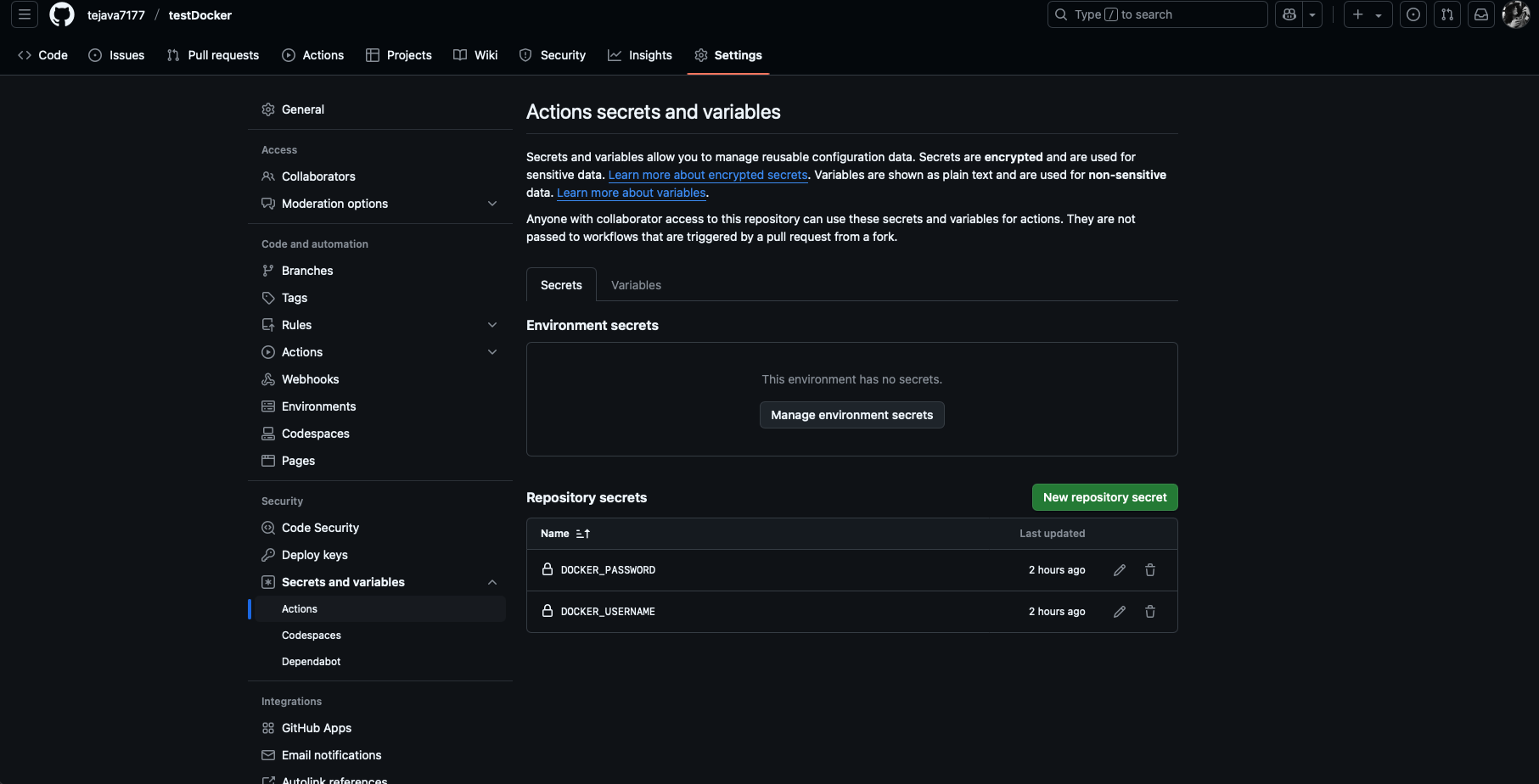Expand the sidebar Actions section chevron

pos(492,352)
